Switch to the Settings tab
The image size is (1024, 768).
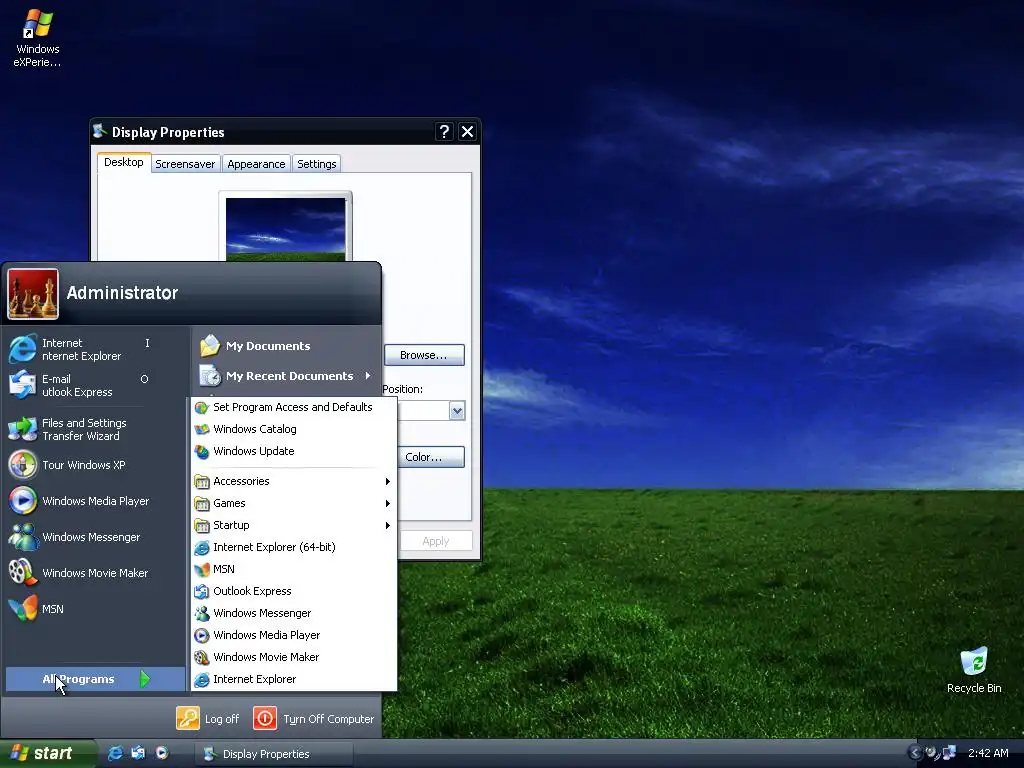point(317,164)
